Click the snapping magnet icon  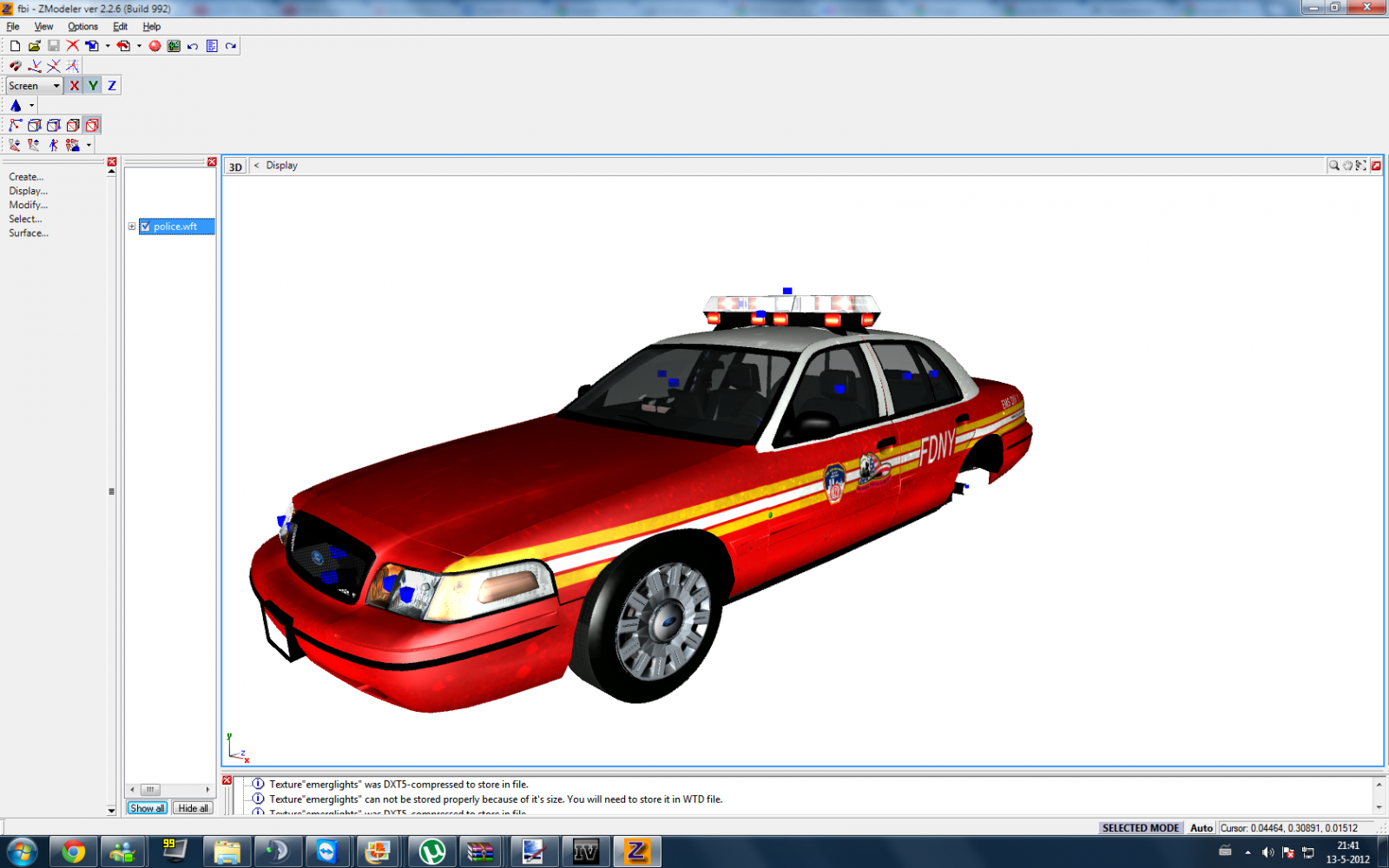coord(15,66)
